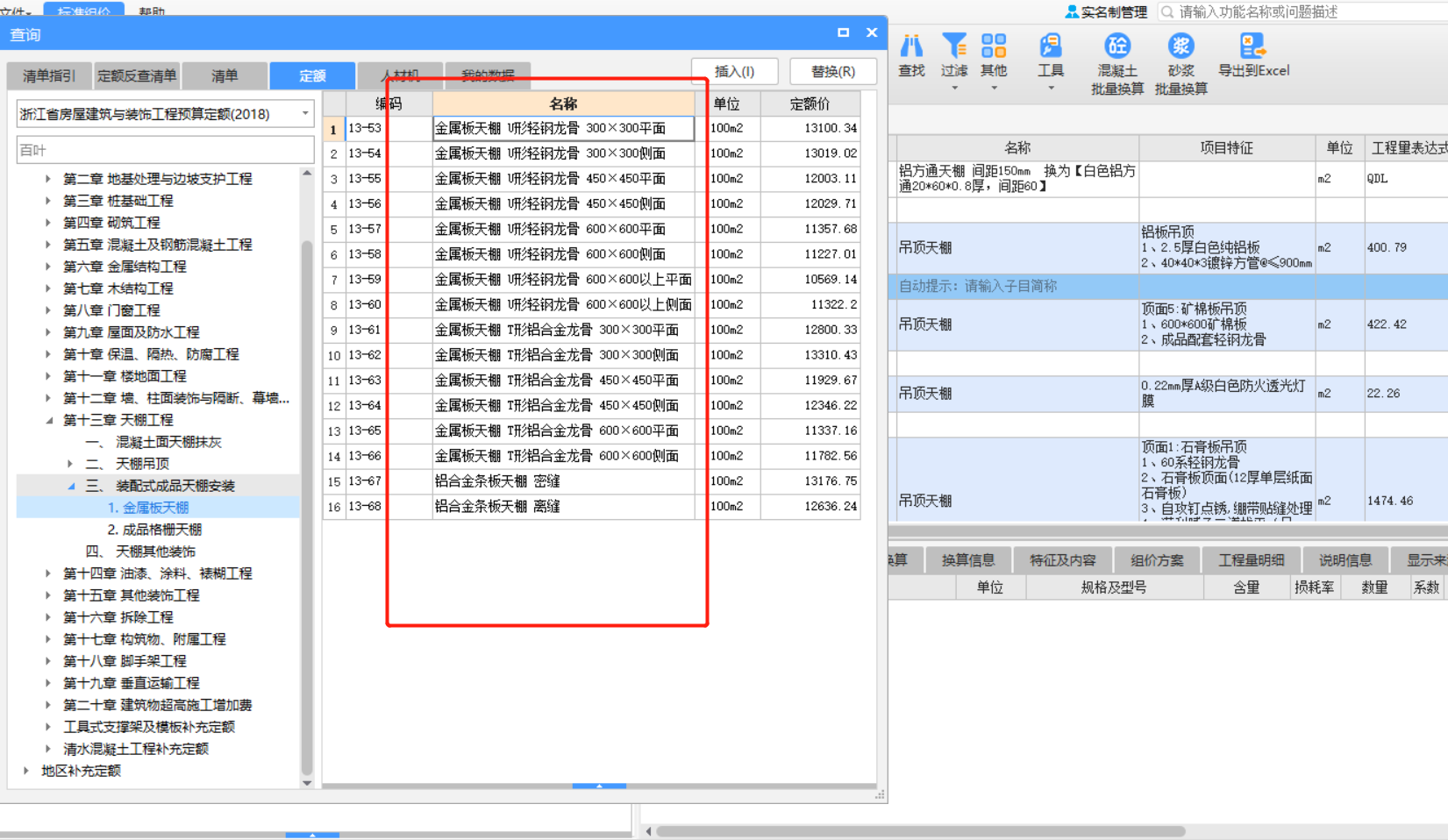Open the 过滤 dropdown arrow
Image resolution: width=1448 pixels, height=840 pixels.
click(x=954, y=88)
